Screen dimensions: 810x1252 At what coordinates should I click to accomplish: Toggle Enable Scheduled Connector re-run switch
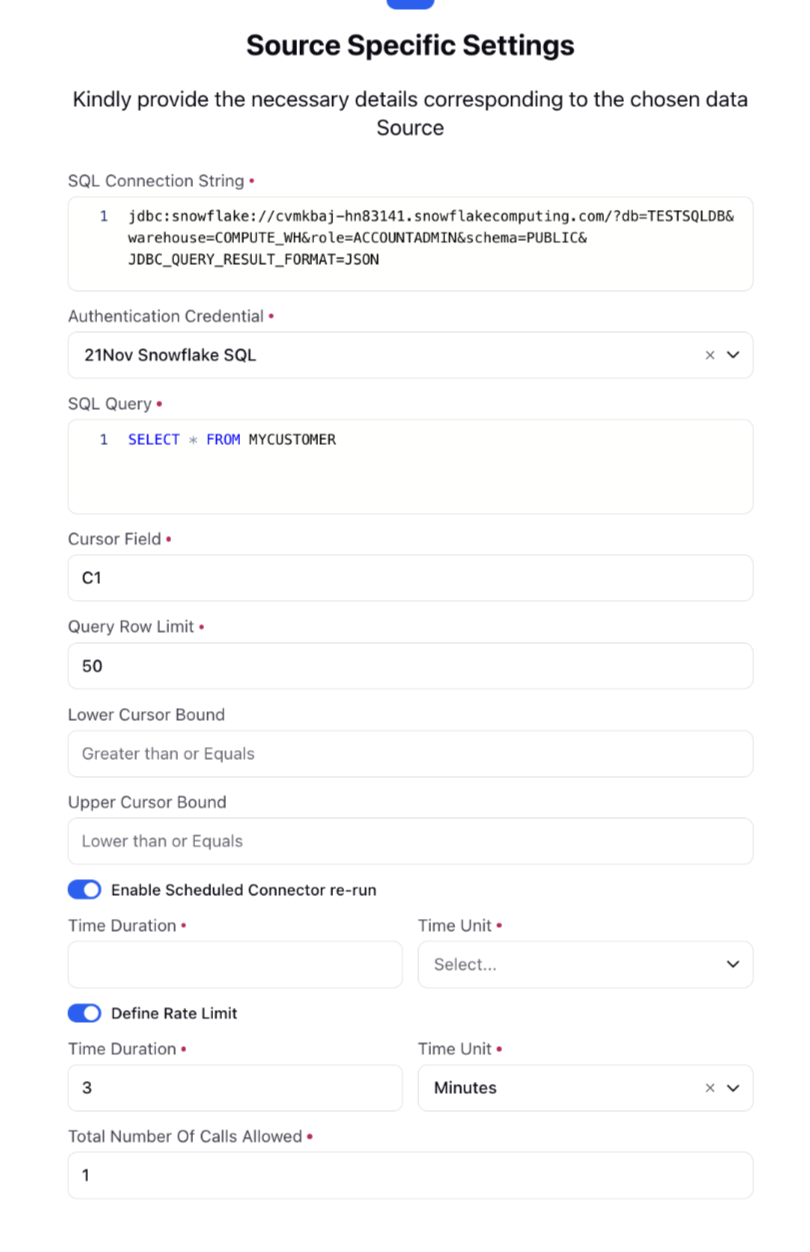point(85,890)
